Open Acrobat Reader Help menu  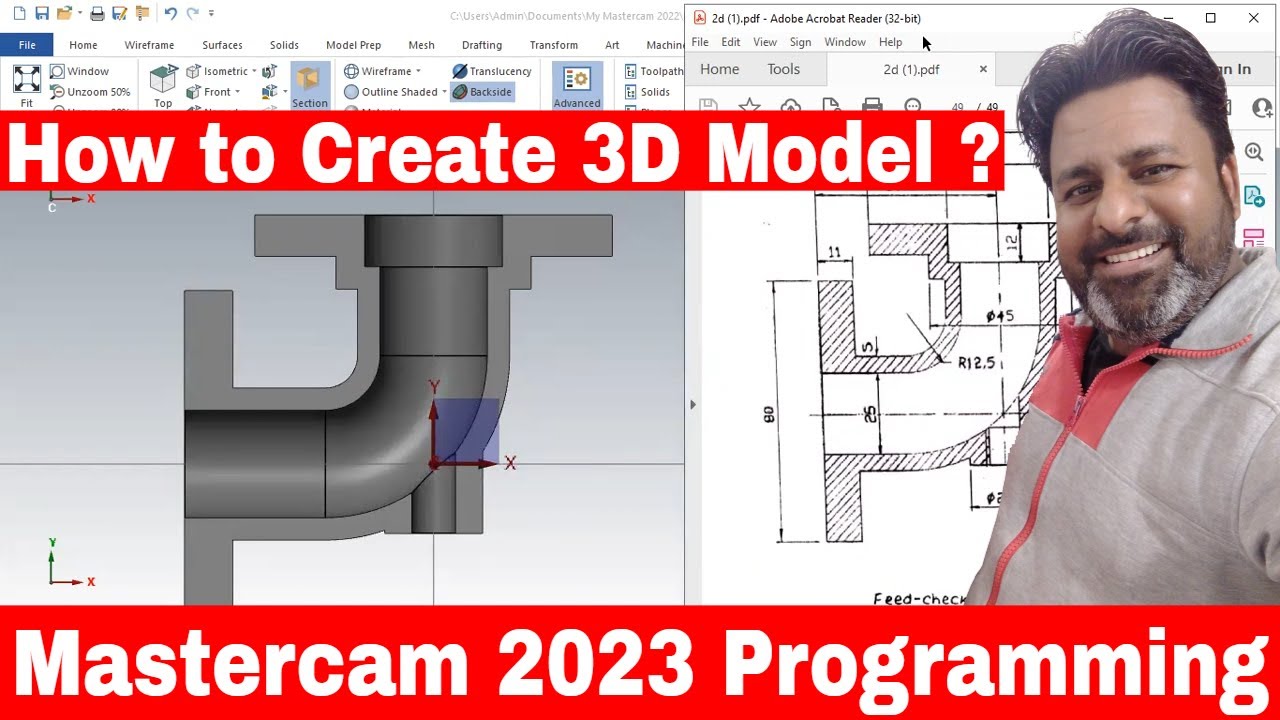coord(890,42)
